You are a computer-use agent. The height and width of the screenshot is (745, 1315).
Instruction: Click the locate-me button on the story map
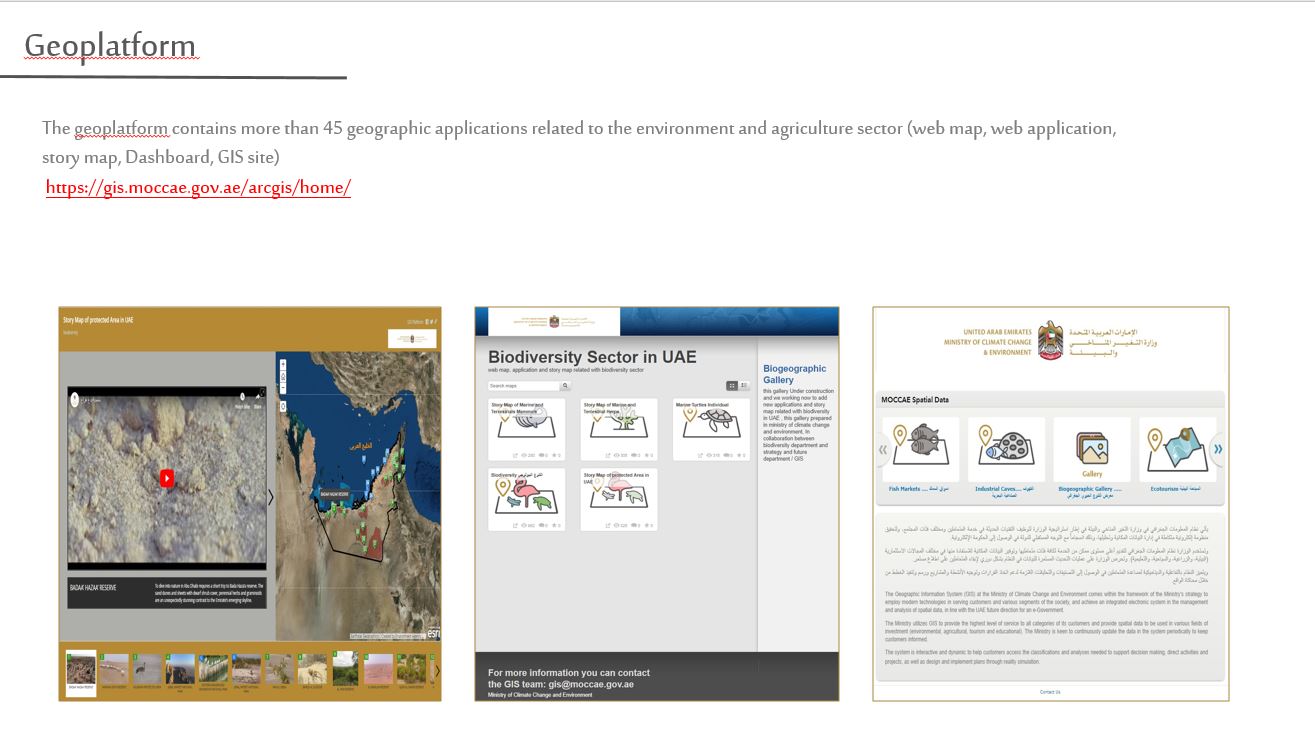283,406
